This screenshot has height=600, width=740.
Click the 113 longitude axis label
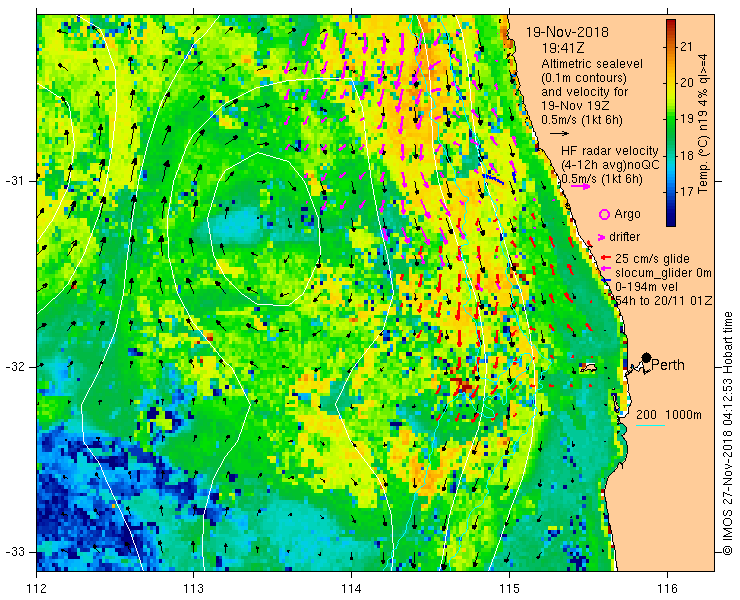tap(193, 589)
